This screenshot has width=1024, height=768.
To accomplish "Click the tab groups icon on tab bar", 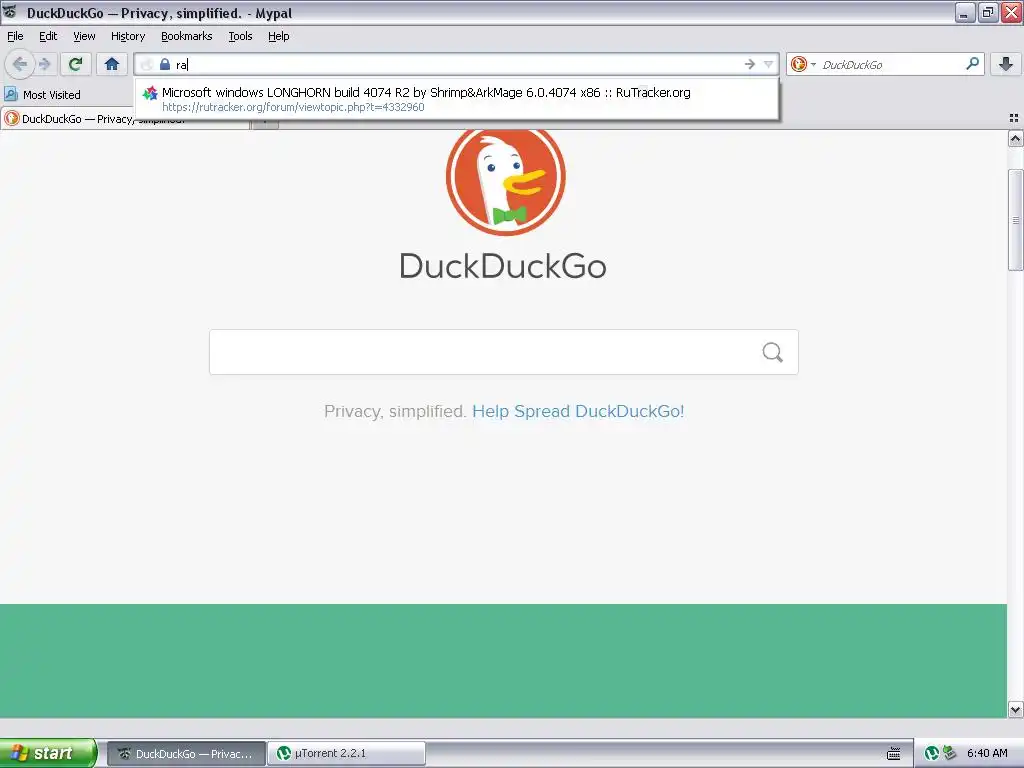I will click(1014, 118).
